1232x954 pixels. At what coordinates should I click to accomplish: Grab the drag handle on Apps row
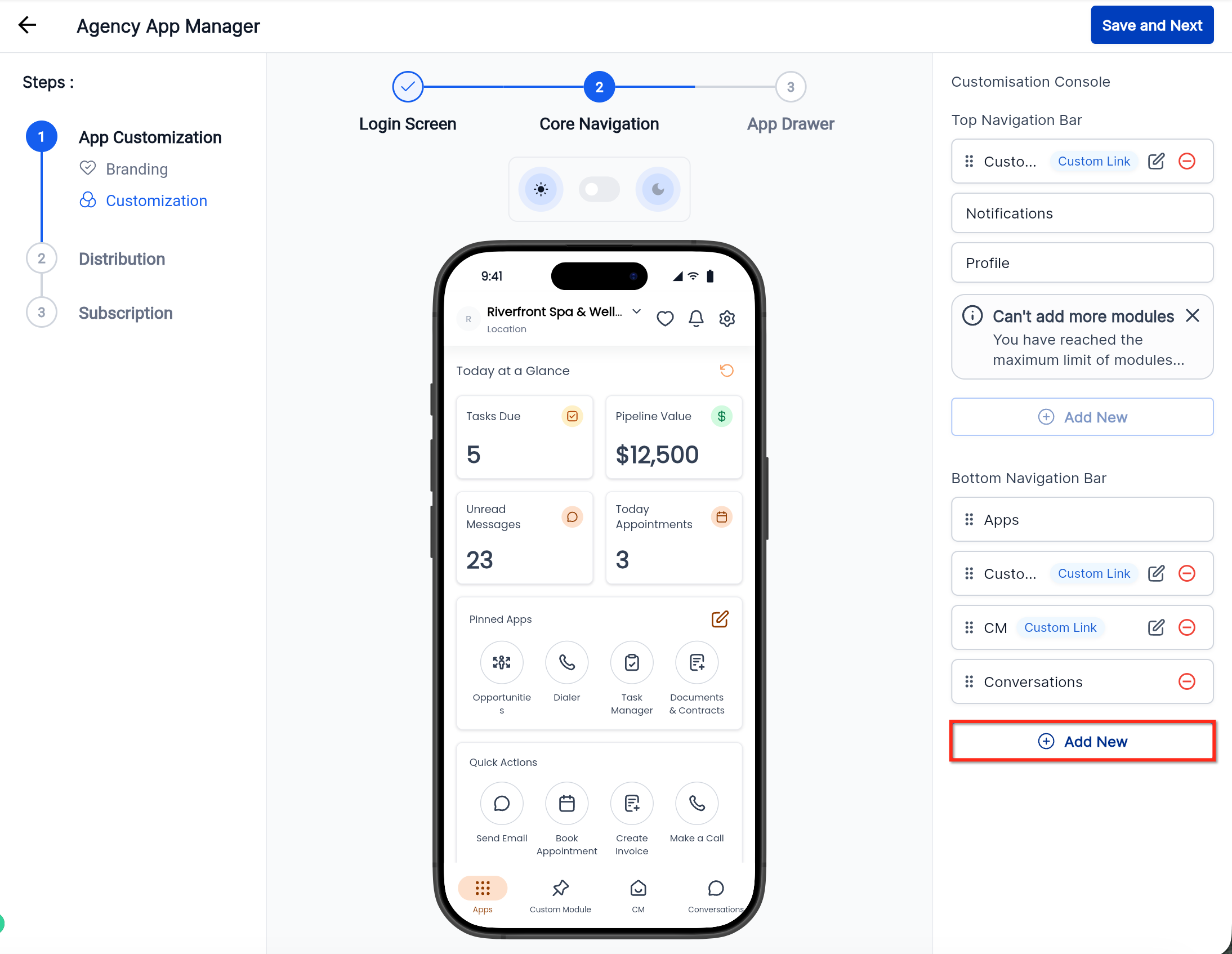969,519
